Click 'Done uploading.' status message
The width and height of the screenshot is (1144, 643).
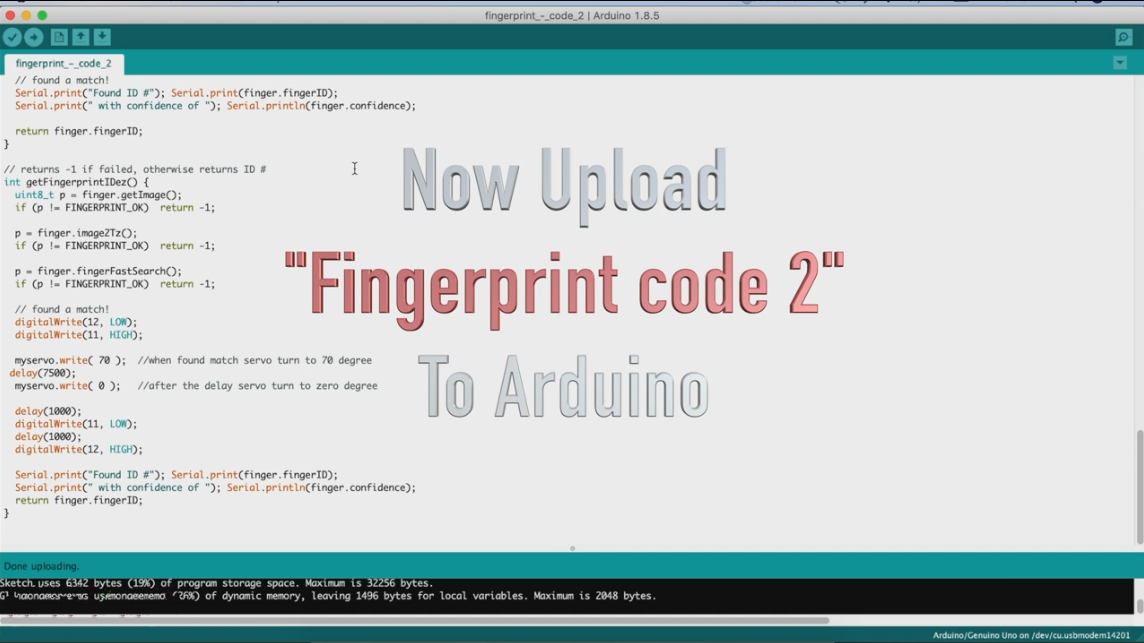pyautogui.click(x=42, y=566)
